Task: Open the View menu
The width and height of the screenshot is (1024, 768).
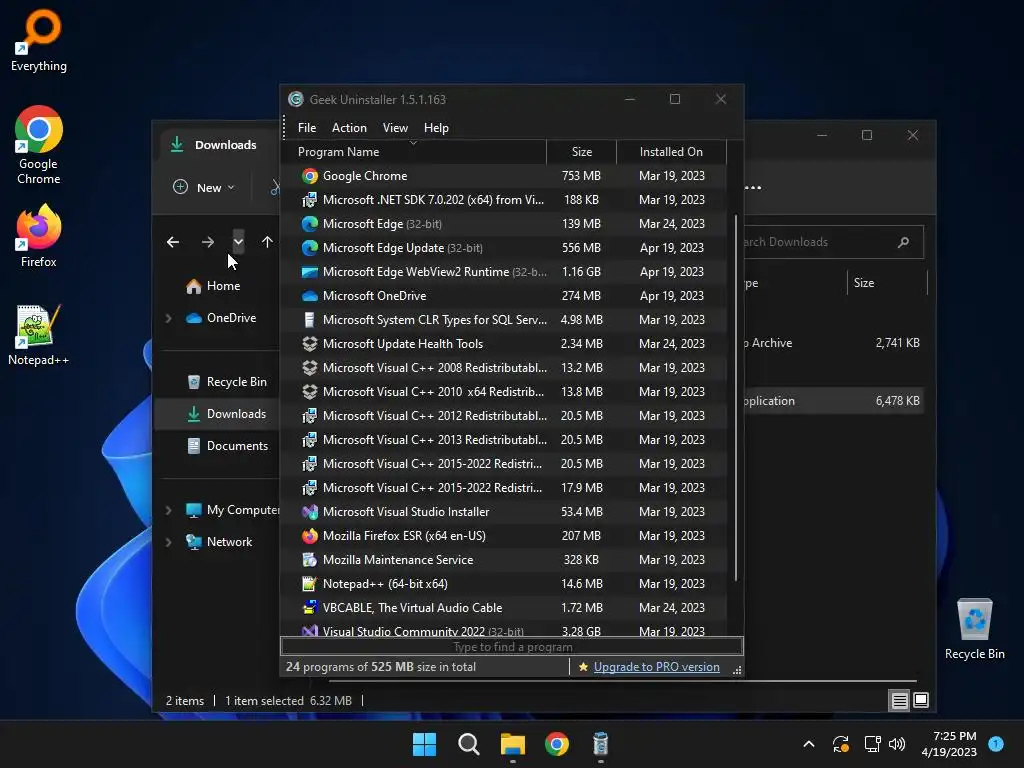Action: click(x=395, y=128)
